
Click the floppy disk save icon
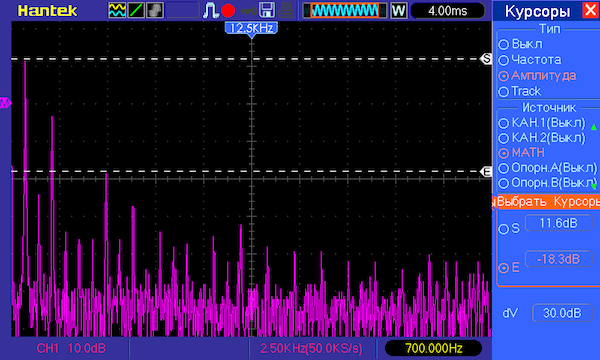(267, 10)
